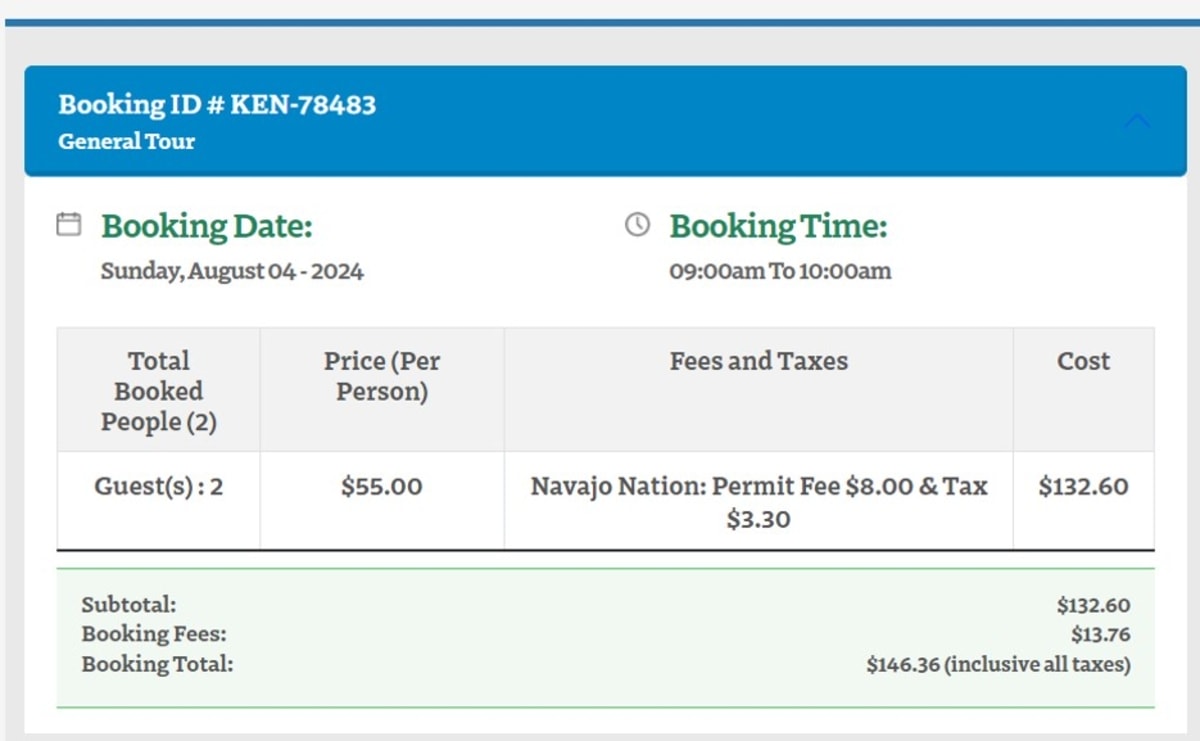The image size is (1200, 741).
Task: Select the date Sunday, August 04 - 2024
Action: pos(232,271)
